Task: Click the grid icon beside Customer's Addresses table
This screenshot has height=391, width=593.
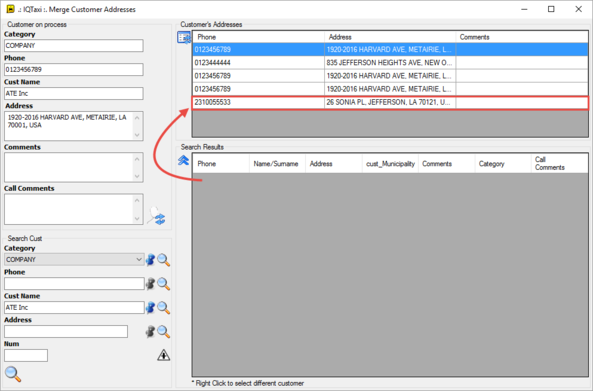Action: coord(184,37)
